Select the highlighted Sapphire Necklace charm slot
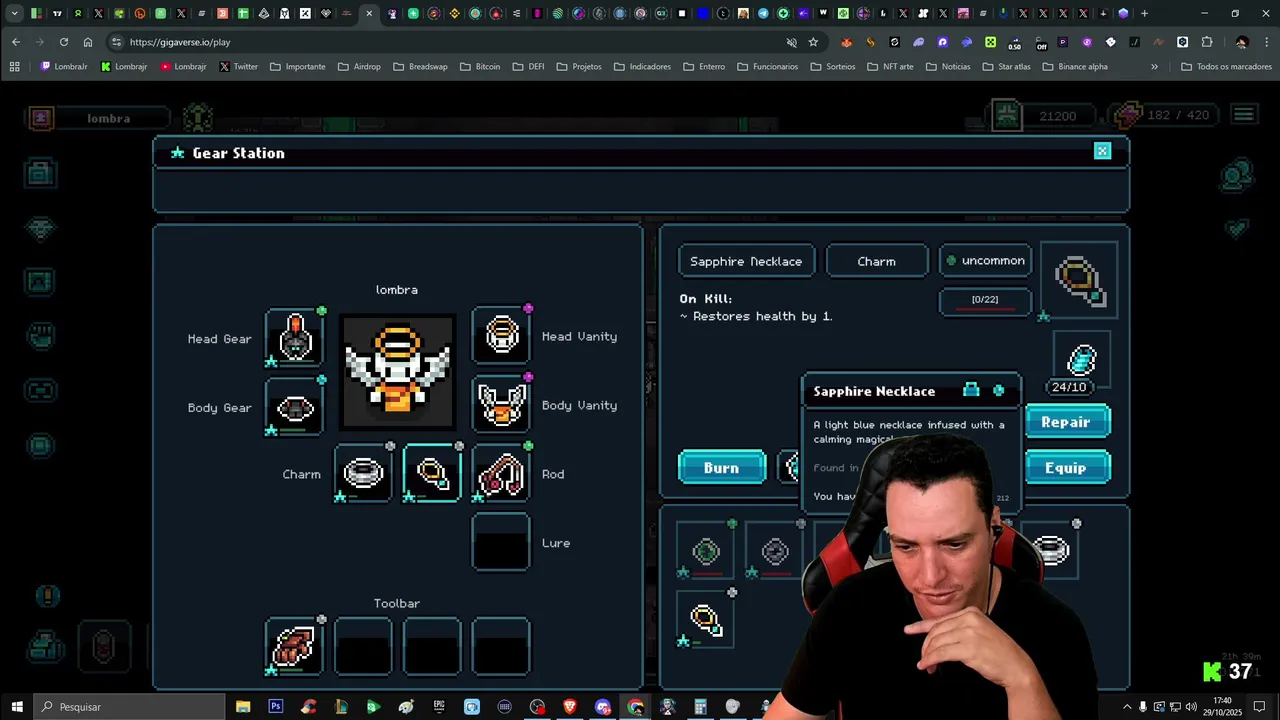The height and width of the screenshot is (720, 1280). (432, 474)
